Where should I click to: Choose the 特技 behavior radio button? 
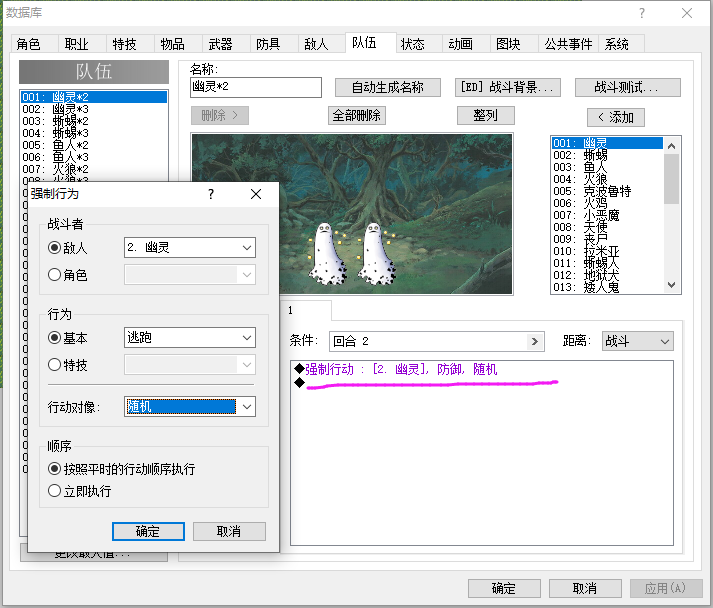tap(55, 365)
